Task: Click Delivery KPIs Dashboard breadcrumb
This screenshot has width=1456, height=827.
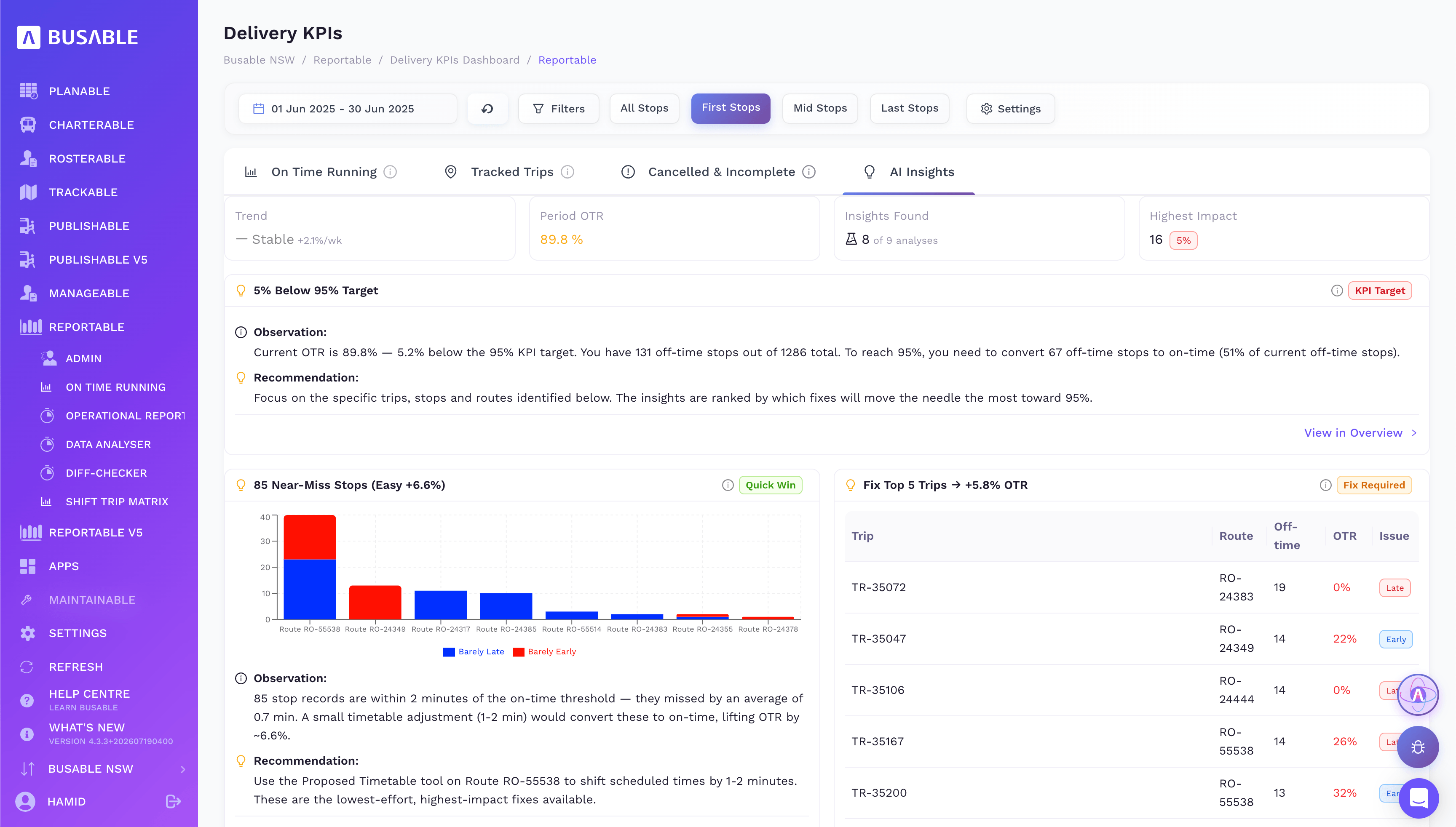Action: [454, 60]
